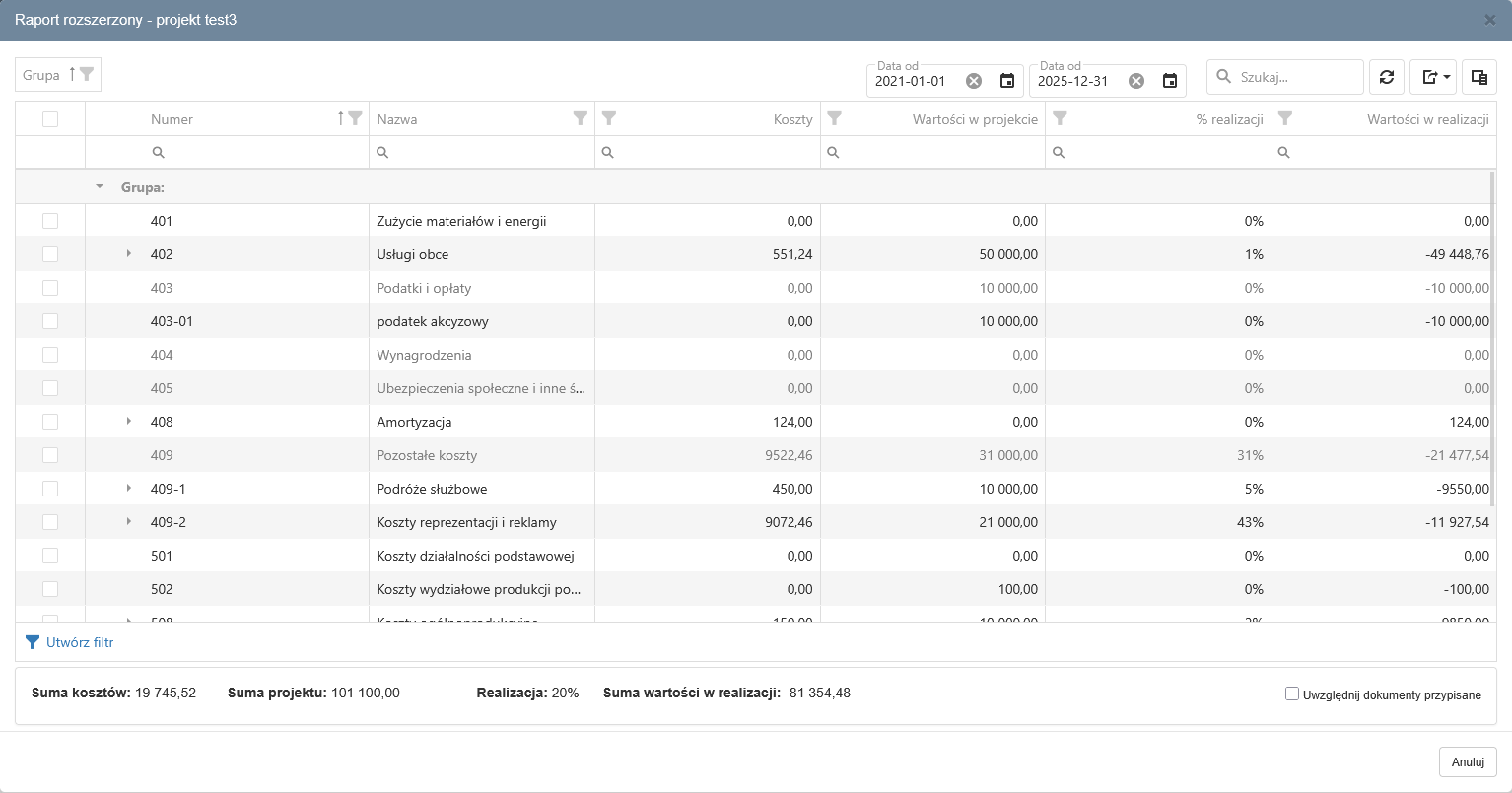Viewport: 1512px width, 793px height.
Task: Sort by the 'Wartości w projekcie' column header
Action: tap(975, 119)
